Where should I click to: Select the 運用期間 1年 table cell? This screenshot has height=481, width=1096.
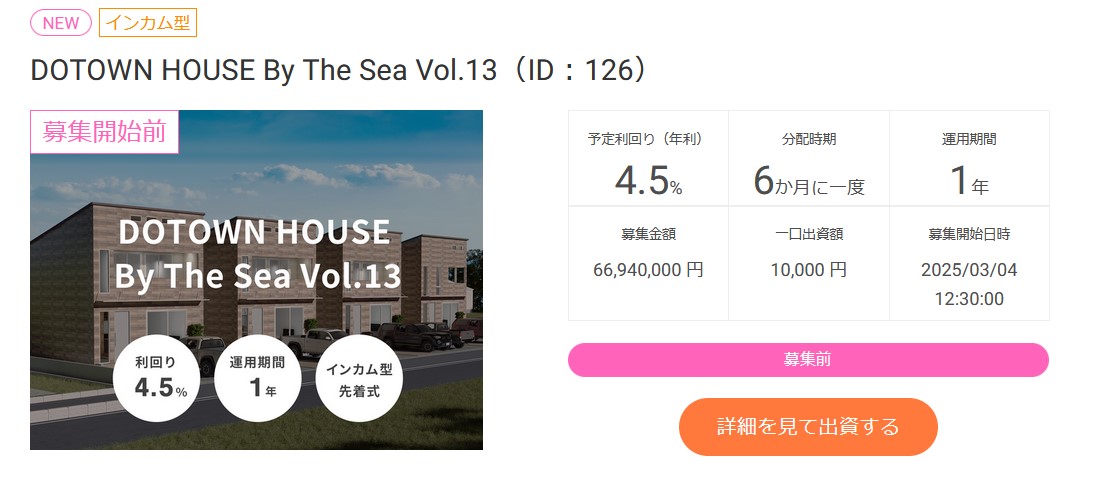(969, 158)
